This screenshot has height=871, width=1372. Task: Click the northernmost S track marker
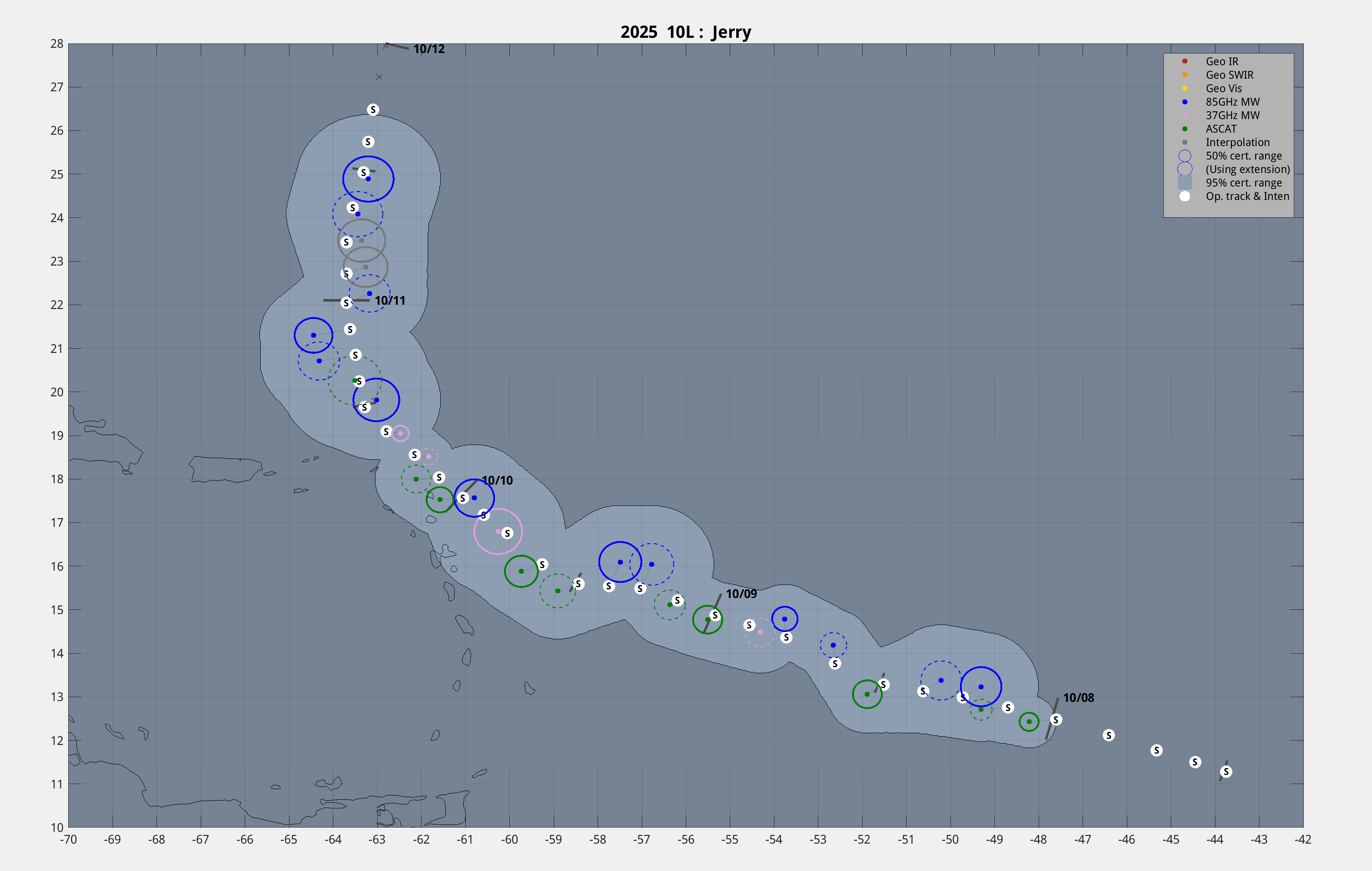372,110
